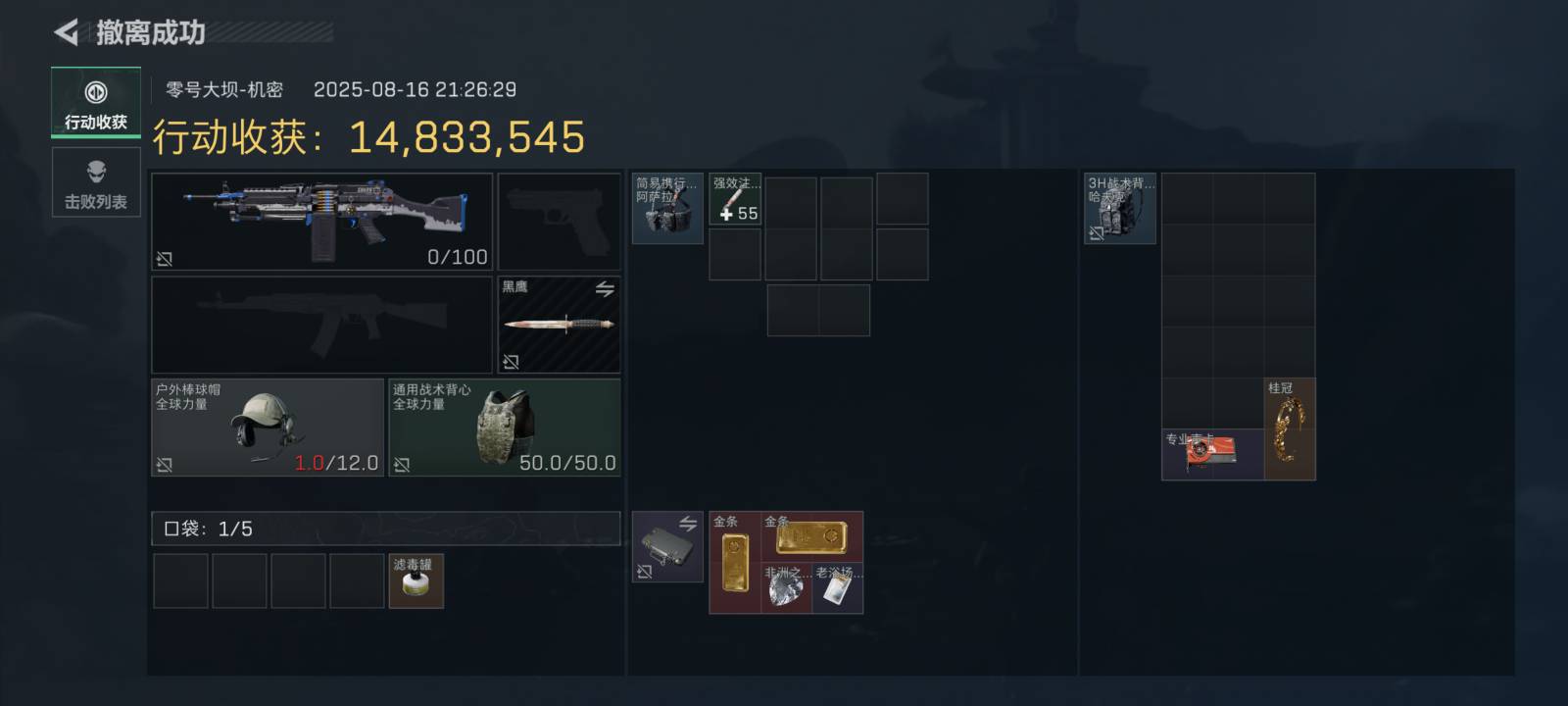Select the 户外棒球帽 helmet item
Image resolution: width=1568 pixels, height=706 pixels.
click(x=268, y=428)
